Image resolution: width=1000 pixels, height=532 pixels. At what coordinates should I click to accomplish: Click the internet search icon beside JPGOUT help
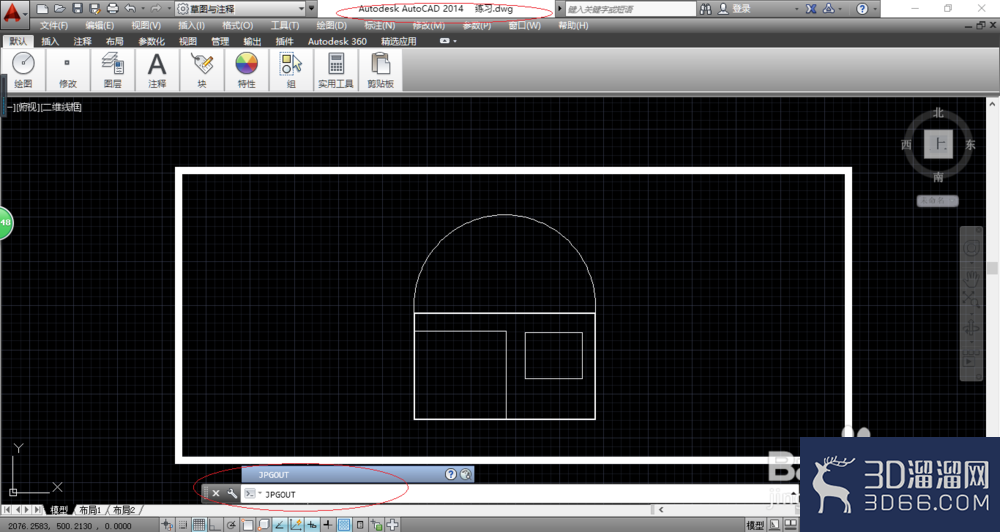466,474
